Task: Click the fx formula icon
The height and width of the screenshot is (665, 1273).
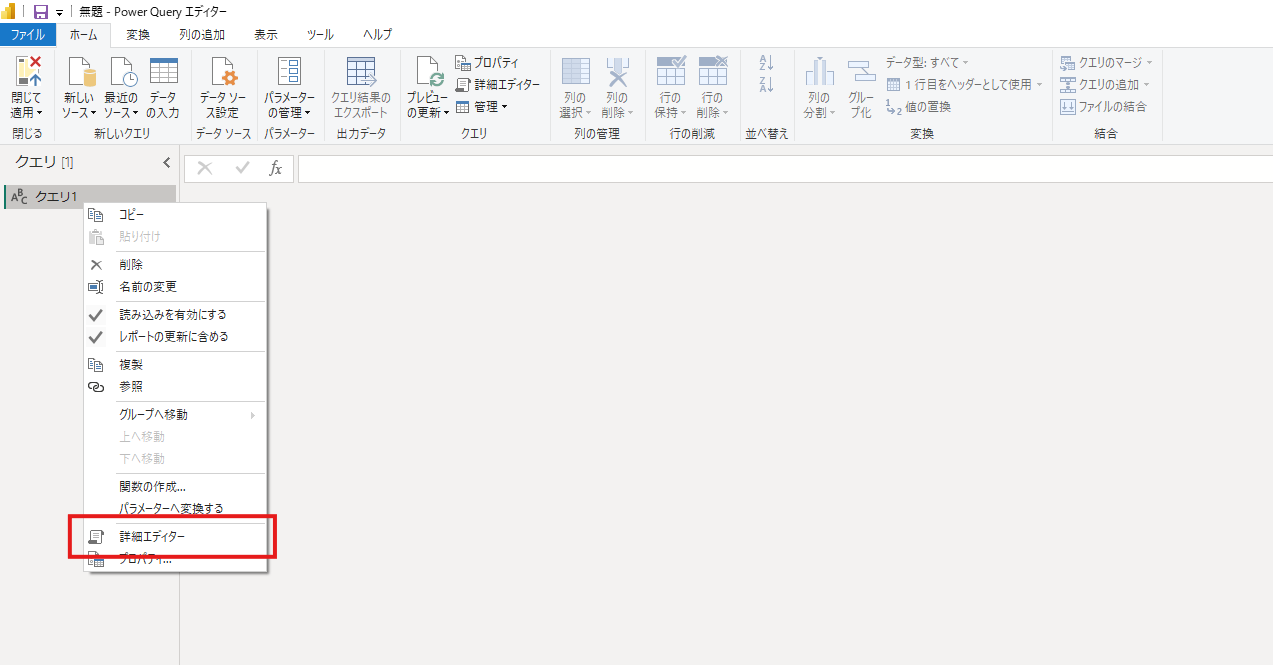Action: point(276,169)
